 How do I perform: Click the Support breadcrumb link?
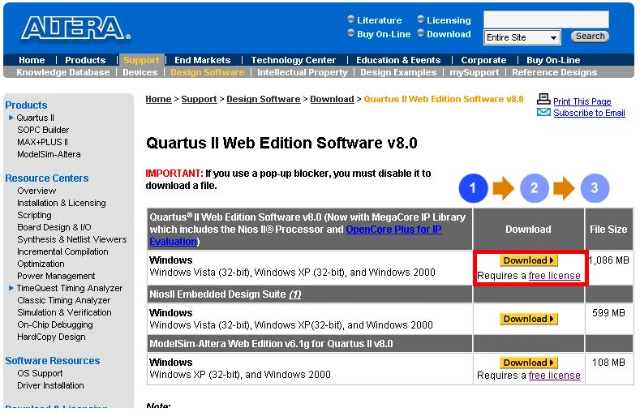pos(199,99)
